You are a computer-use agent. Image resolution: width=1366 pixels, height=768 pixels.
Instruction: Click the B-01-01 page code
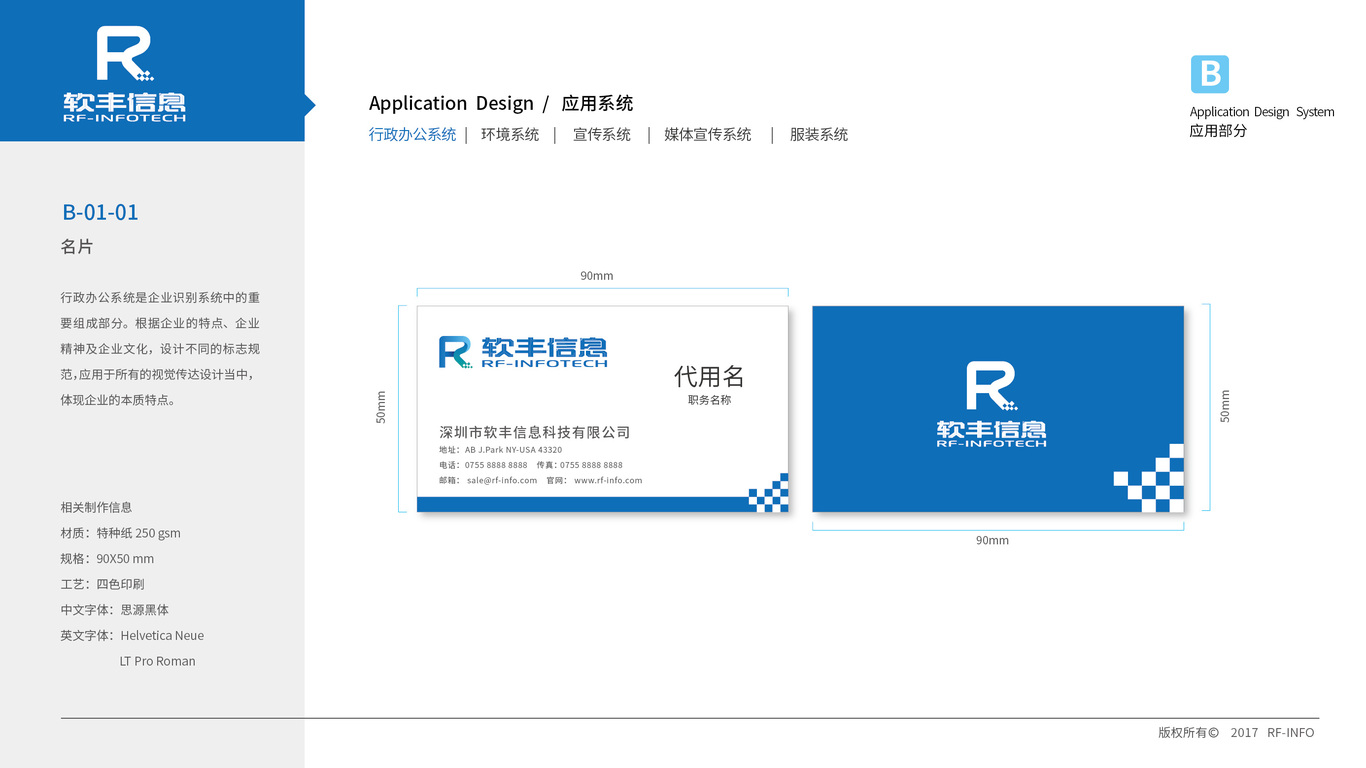tap(100, 212)
